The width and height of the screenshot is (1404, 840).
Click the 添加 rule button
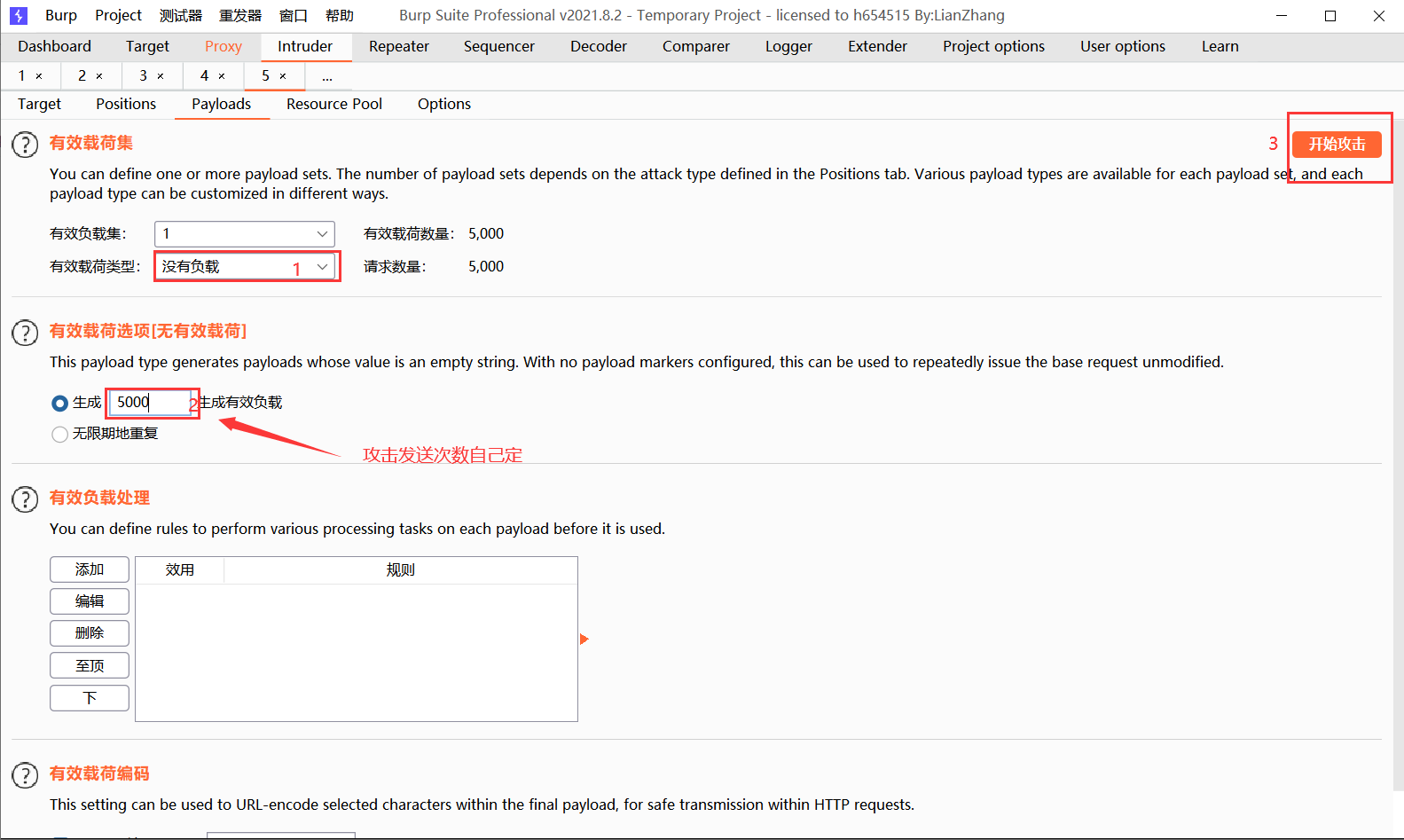tap(90, 569)
